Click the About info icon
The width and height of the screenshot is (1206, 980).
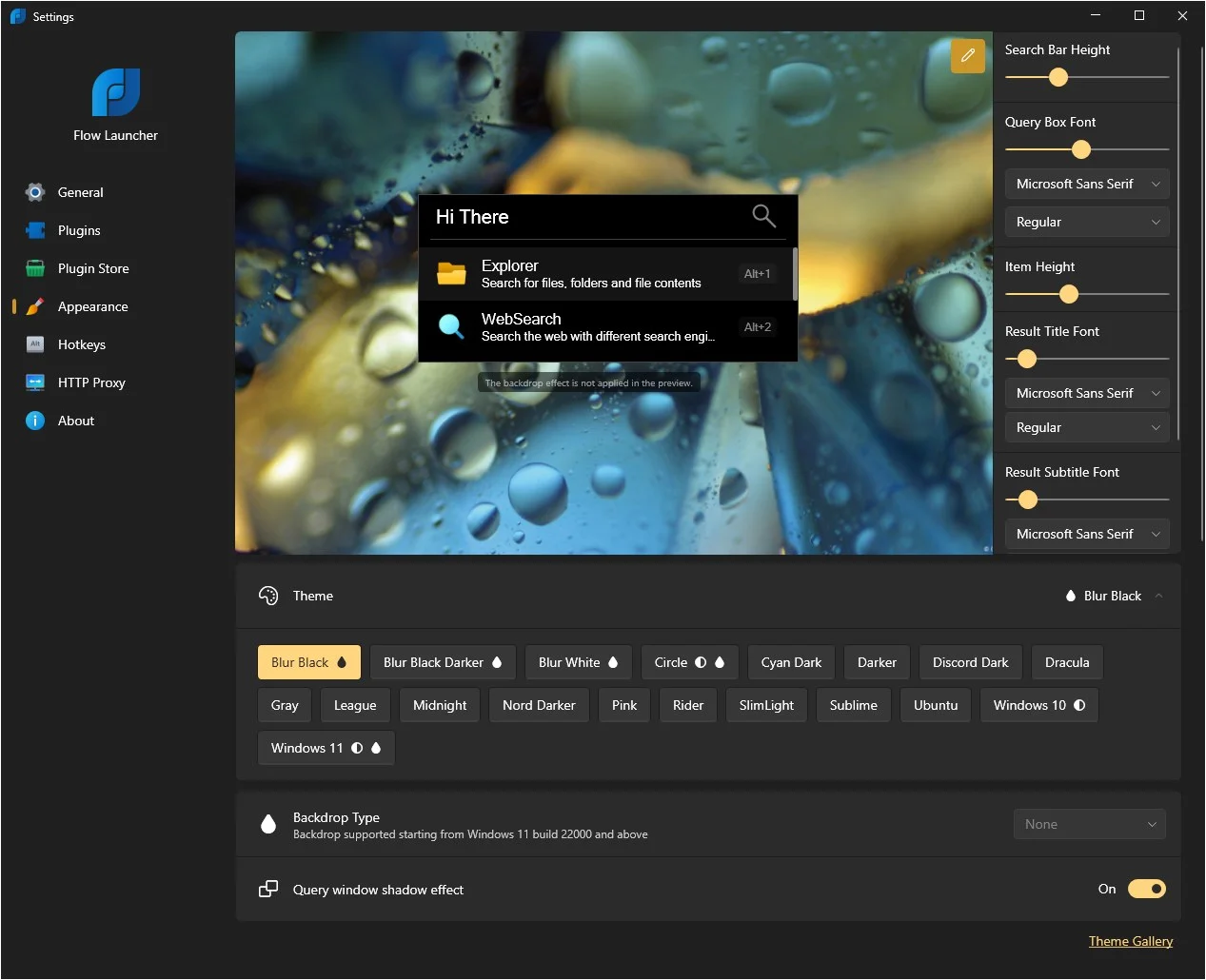[35, 421]
